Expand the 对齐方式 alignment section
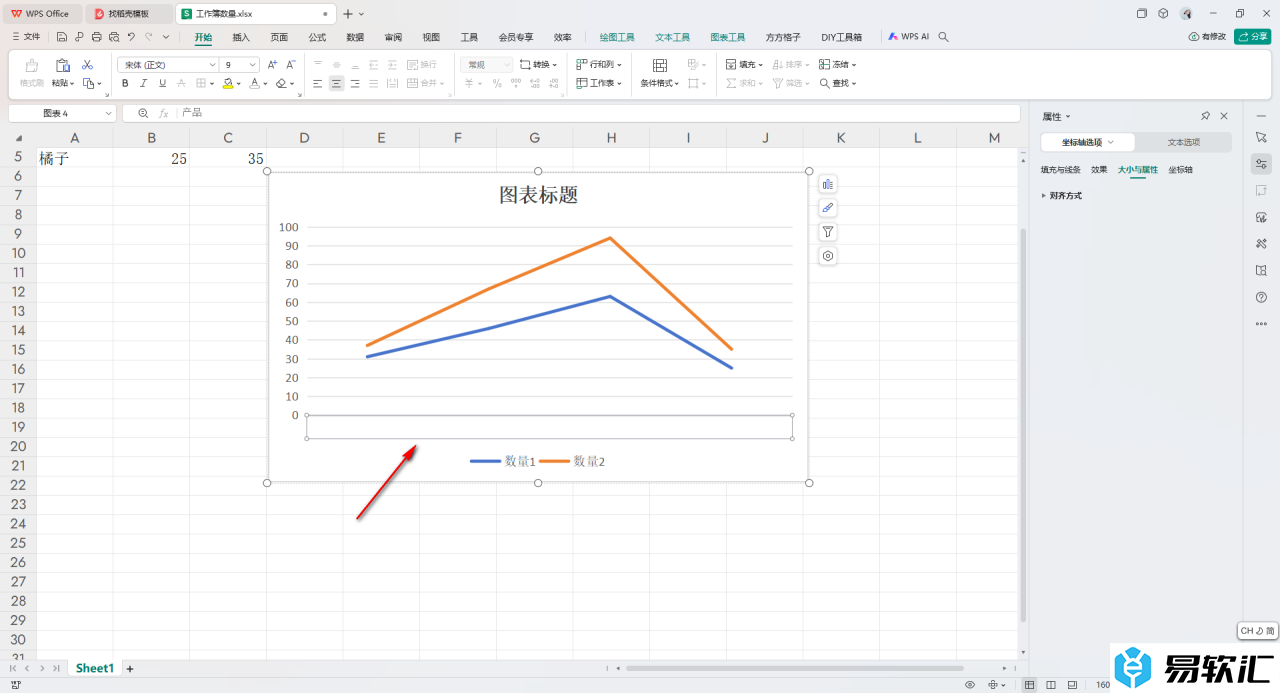 coord(1062,196)
